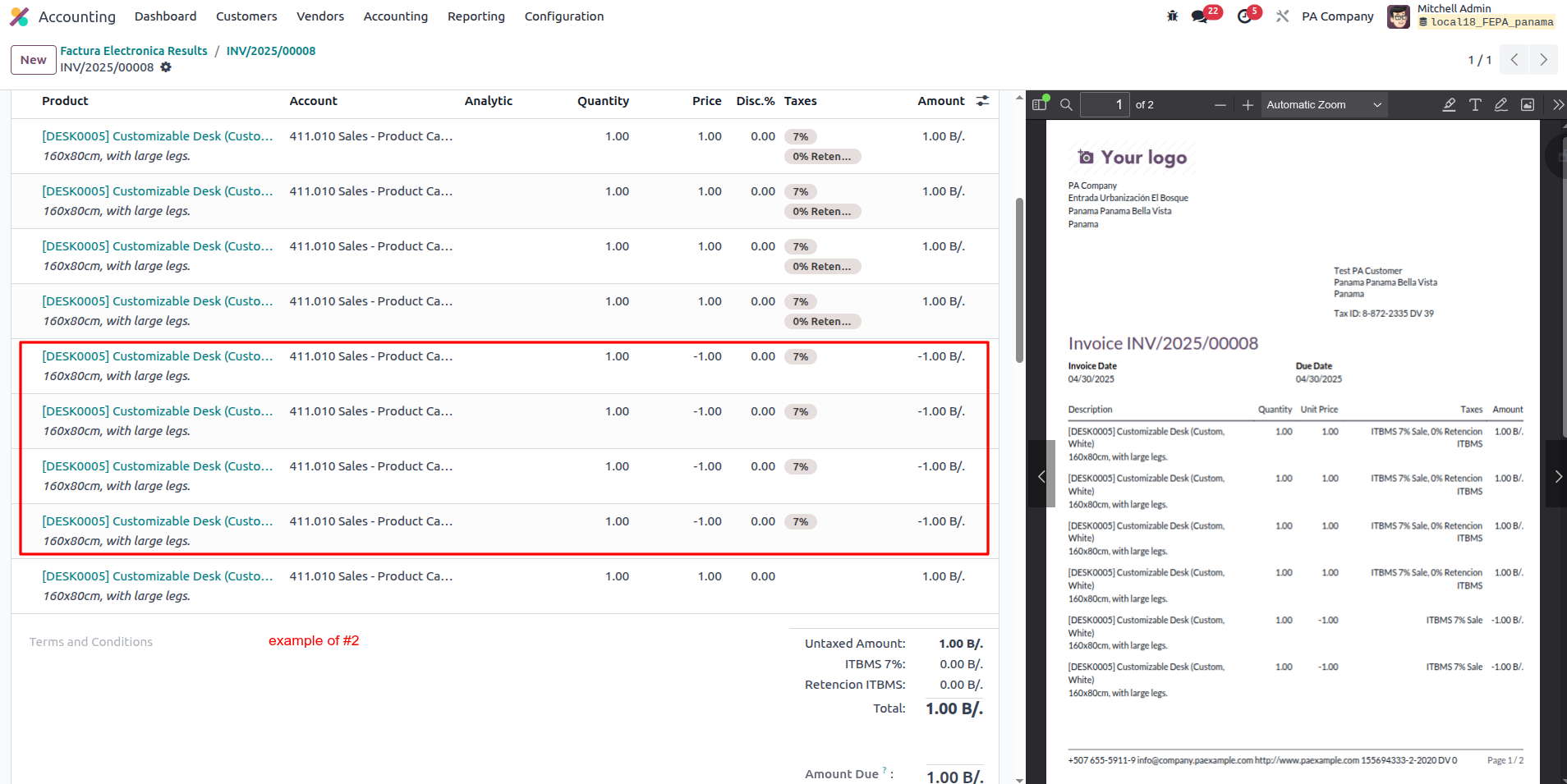Open the conversations messages icon

[1200, 16]
